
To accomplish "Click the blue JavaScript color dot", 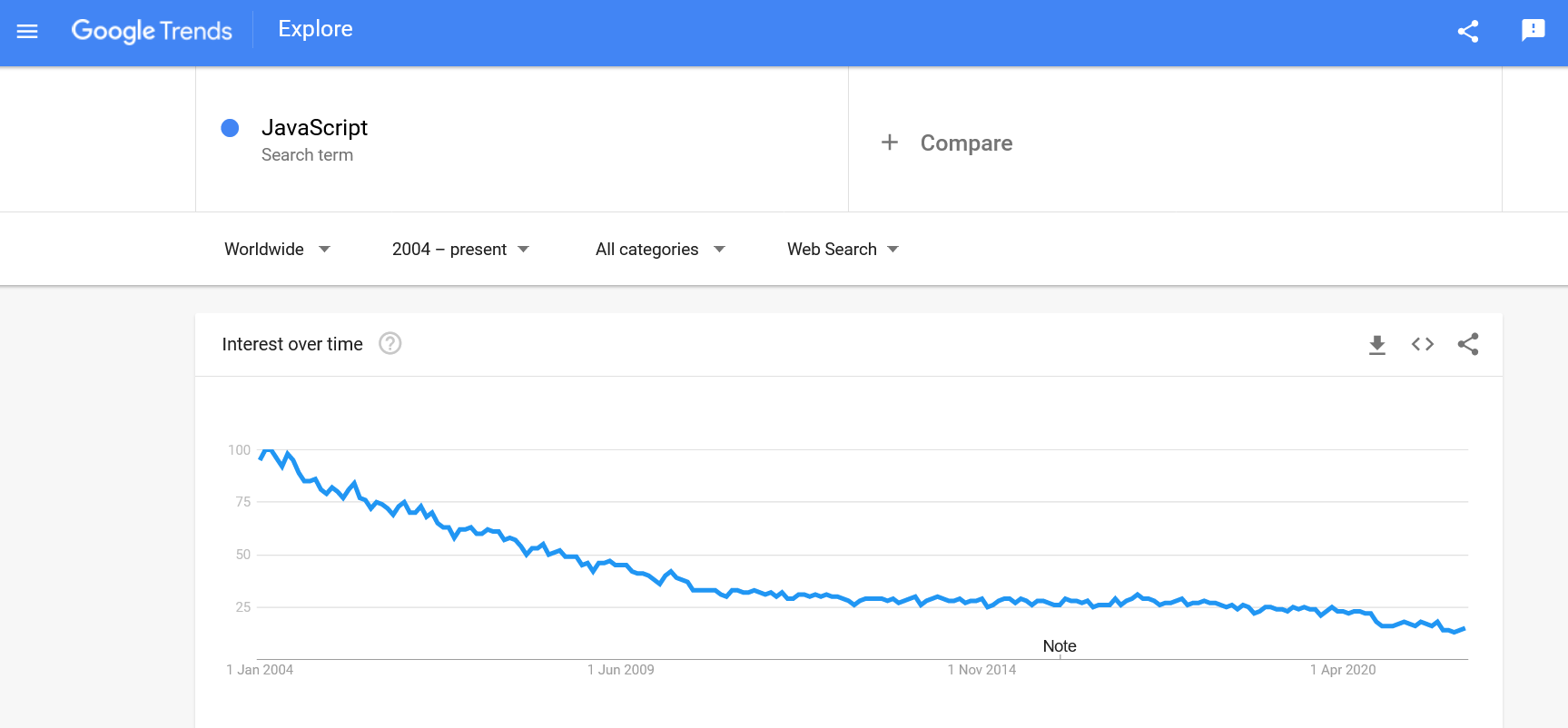I will (x=230, y=128).
